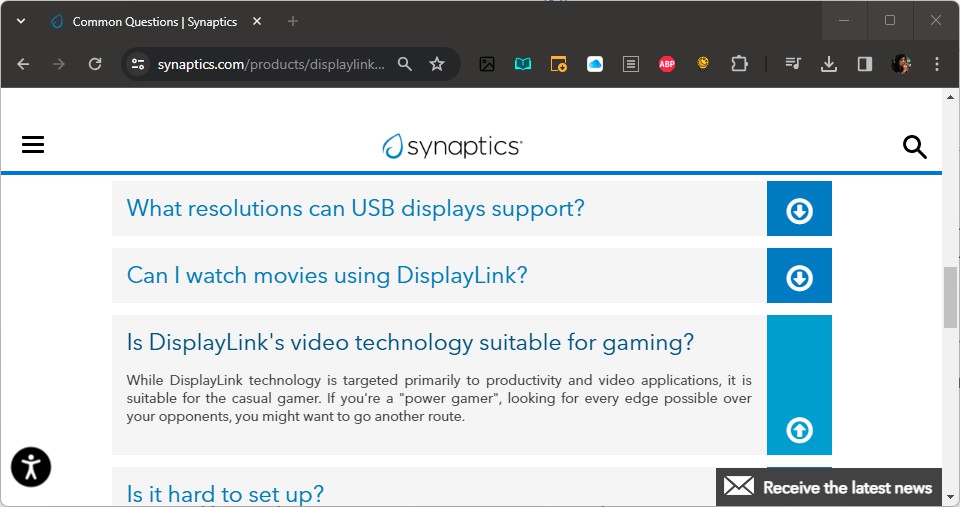The width and height of the screenshot is (960, 507).
Task: Open a new browser tab
Action: click(293, 21)
